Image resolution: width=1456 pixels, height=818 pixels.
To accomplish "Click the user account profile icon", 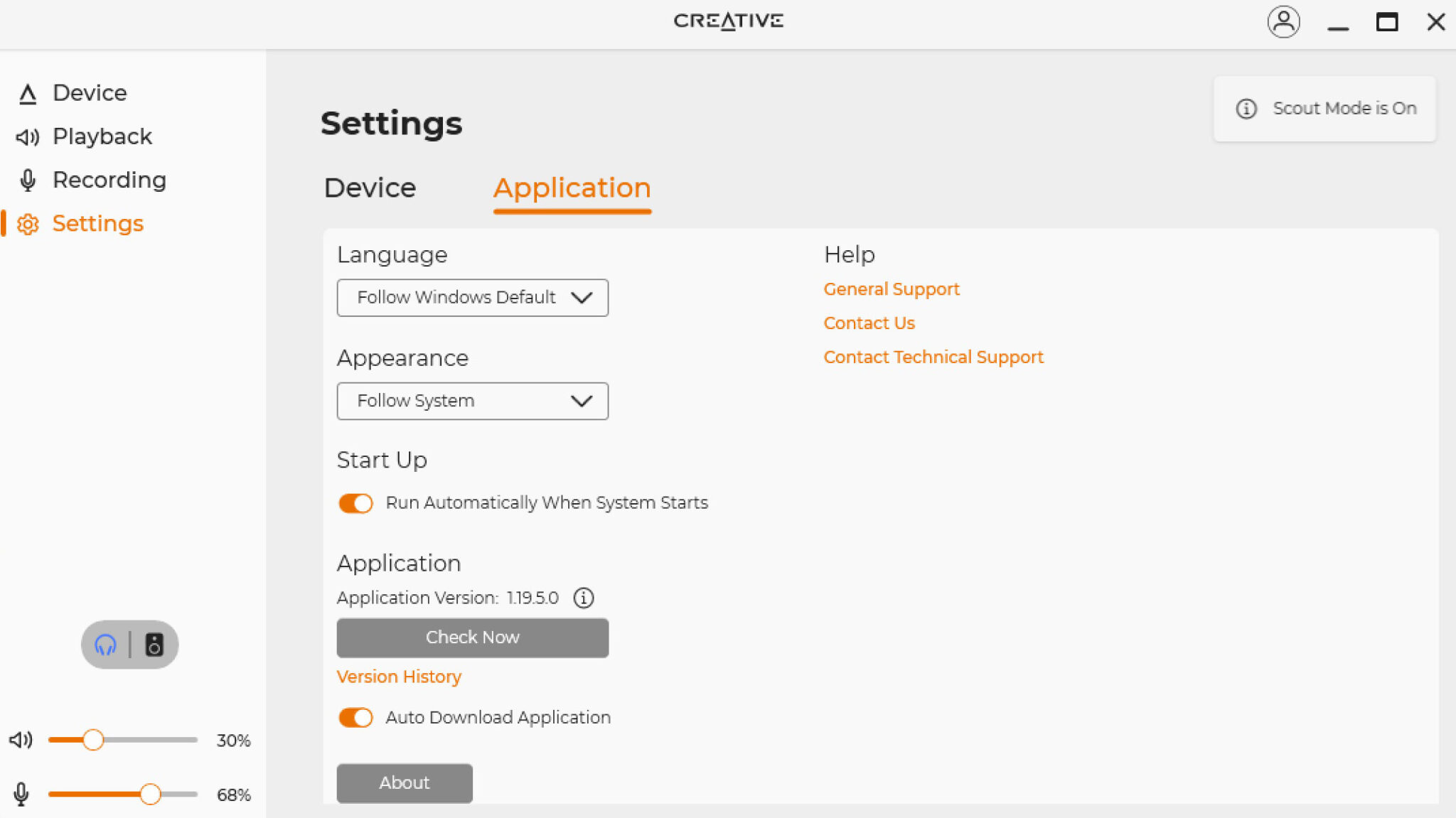I will coord(1283,23).
